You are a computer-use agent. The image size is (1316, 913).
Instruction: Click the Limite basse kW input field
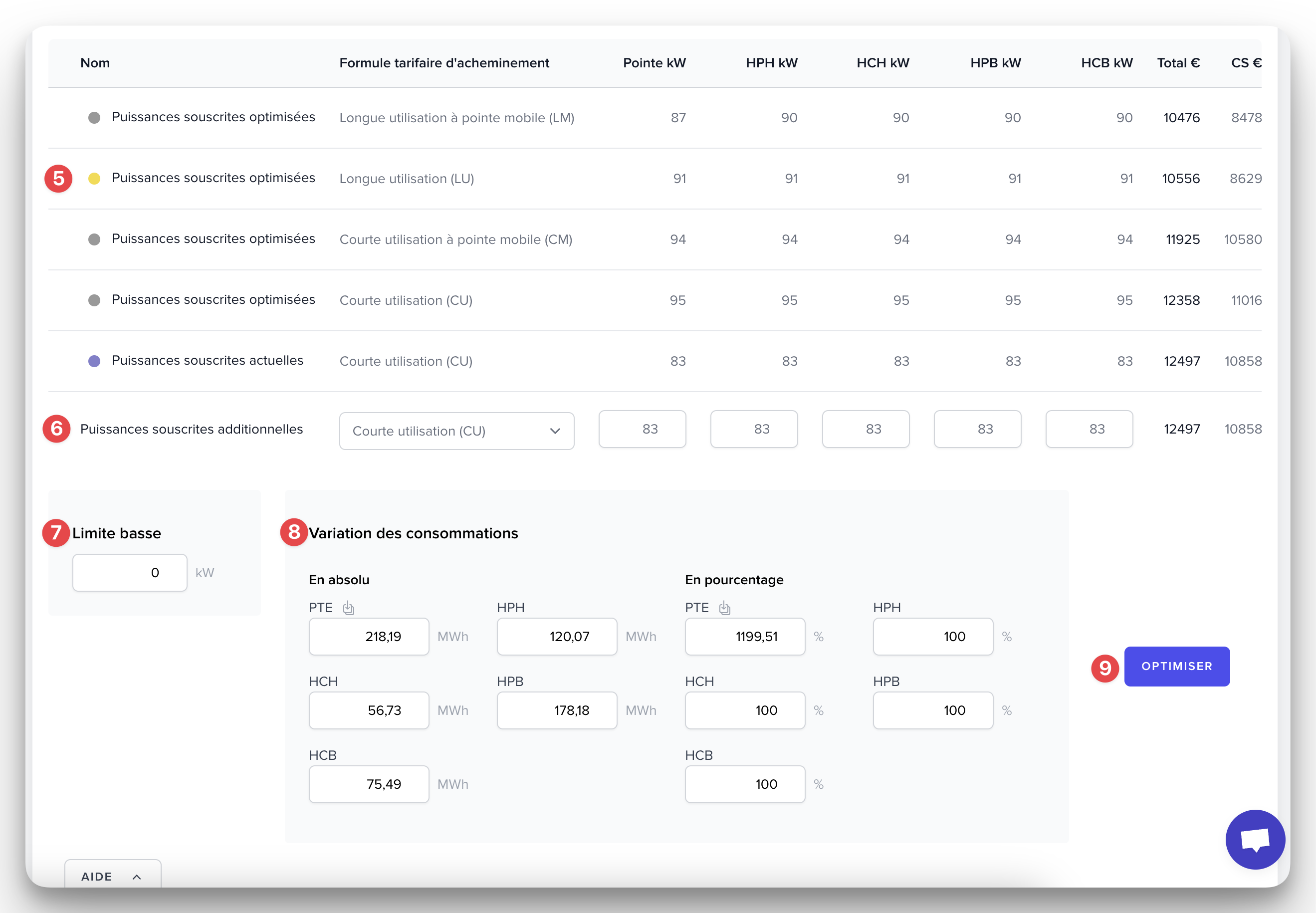pos(130,573)
